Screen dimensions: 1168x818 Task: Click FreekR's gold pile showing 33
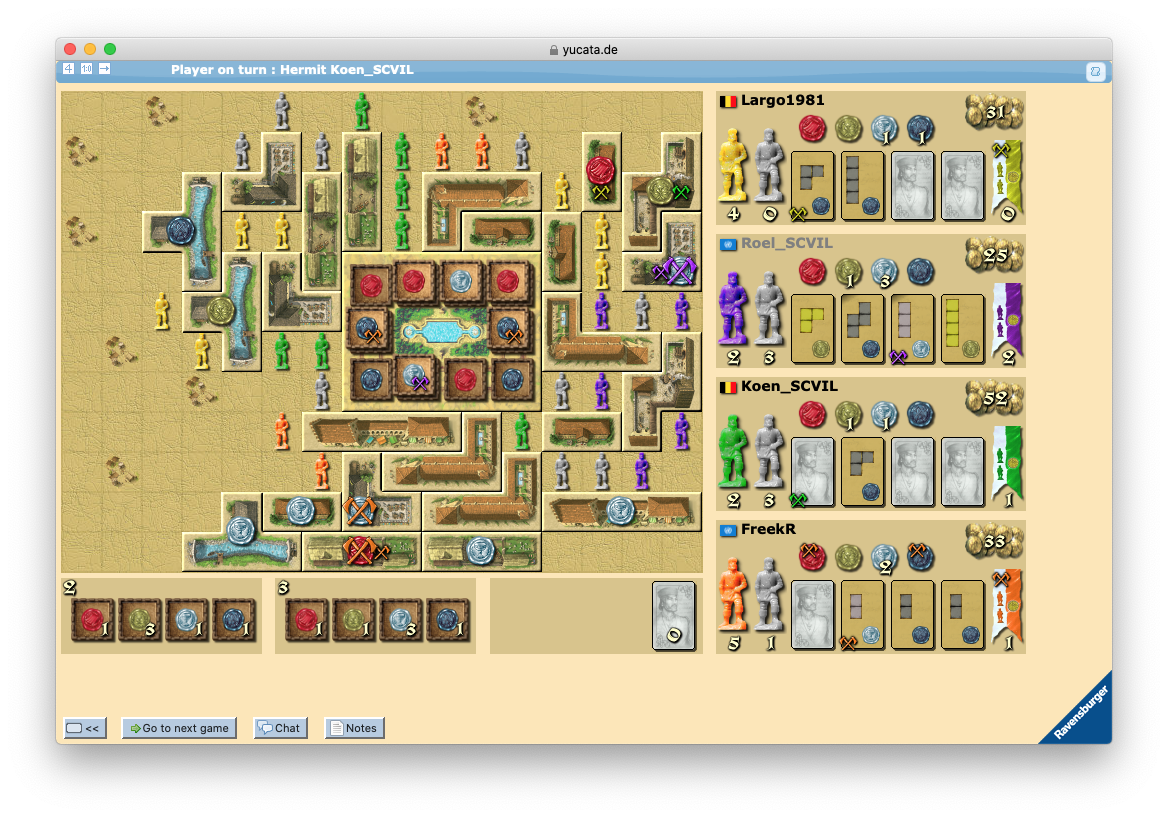(994, 541)
